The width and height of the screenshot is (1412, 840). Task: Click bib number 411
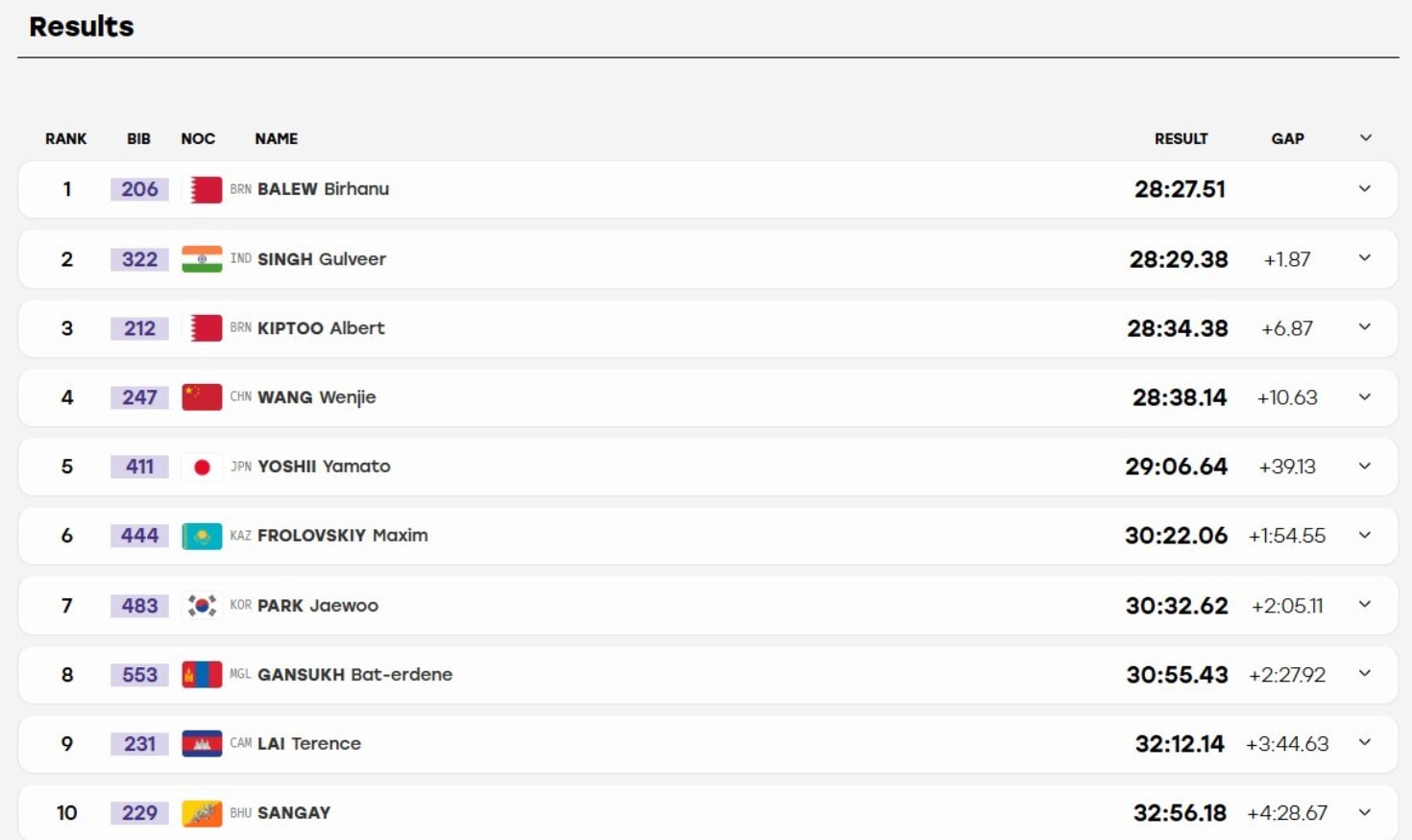139,467
